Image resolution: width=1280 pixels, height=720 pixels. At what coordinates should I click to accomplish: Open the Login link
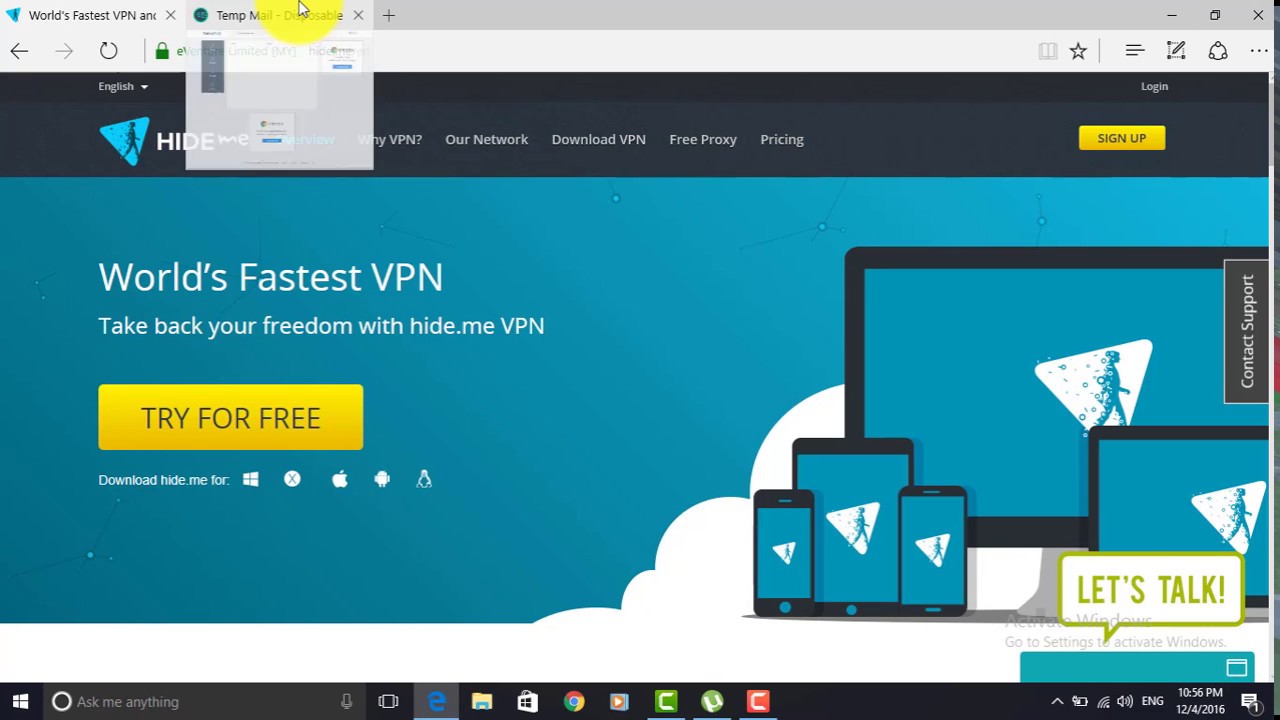click(1154, 86)
